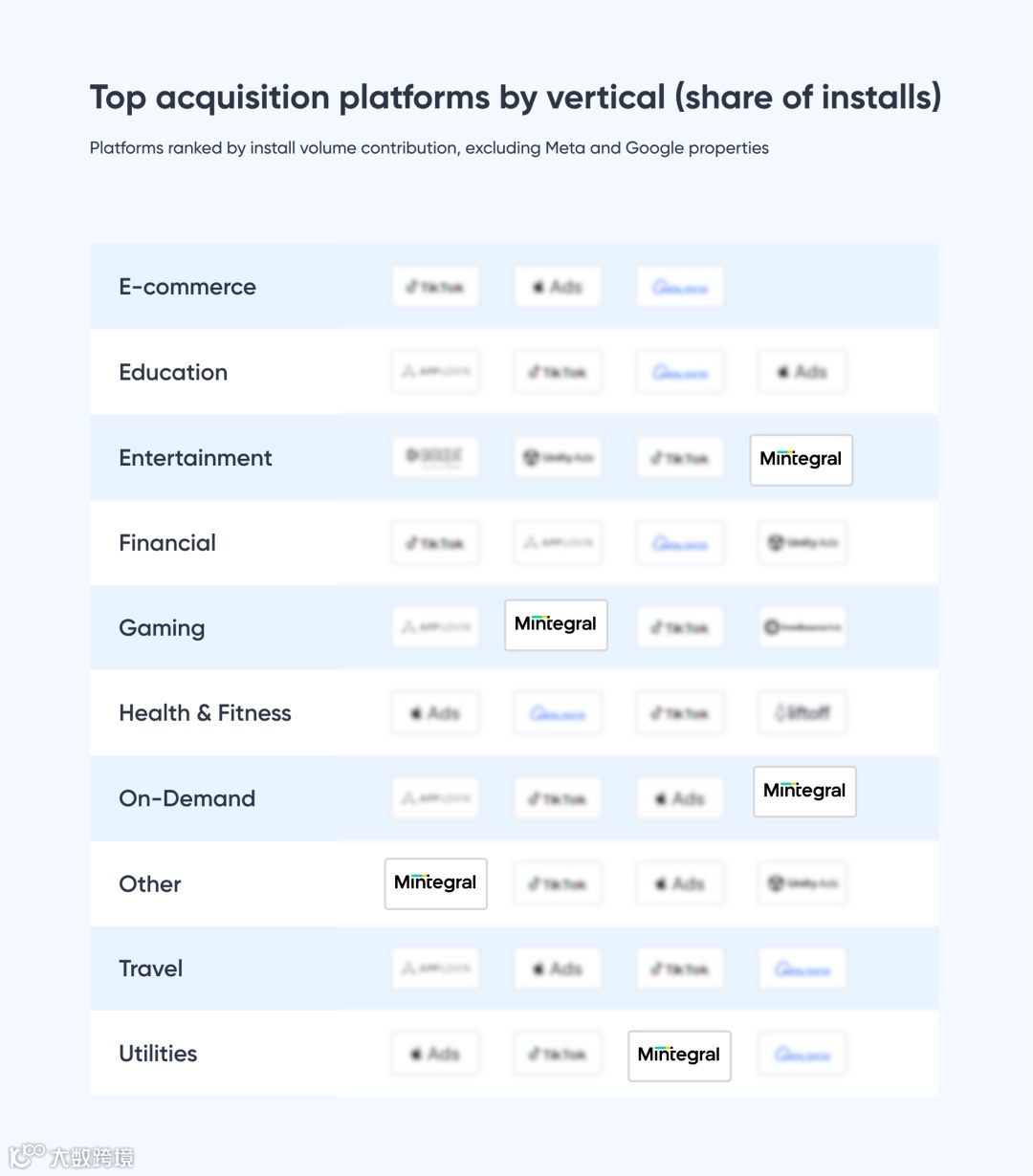Select the Mintegral logo in Gaming row
This screenshot has height=1176, width=1033.
(556, 624)
